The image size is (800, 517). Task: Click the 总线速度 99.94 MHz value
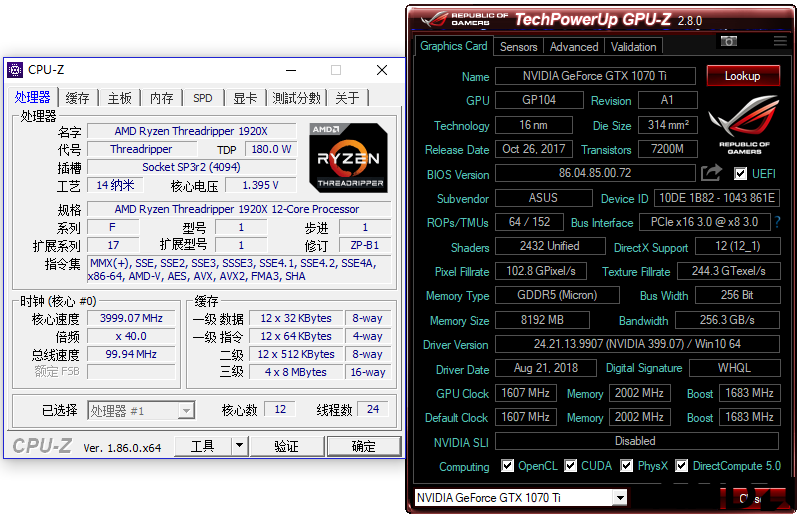tap(131, 354)
